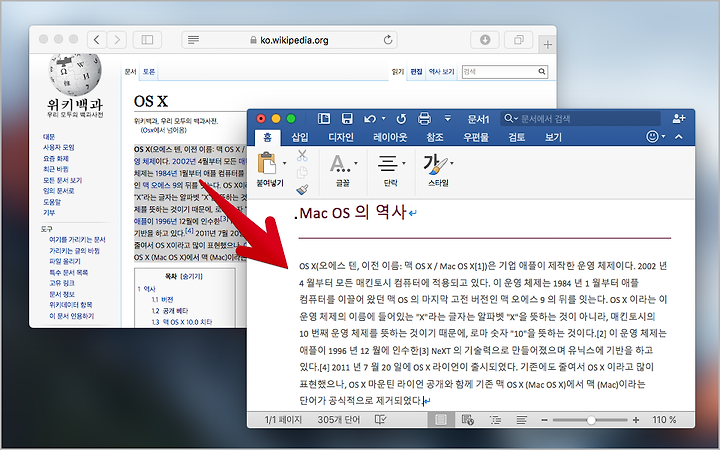Open the 대문 link in Wikipedia sidebar

[49, 136]
